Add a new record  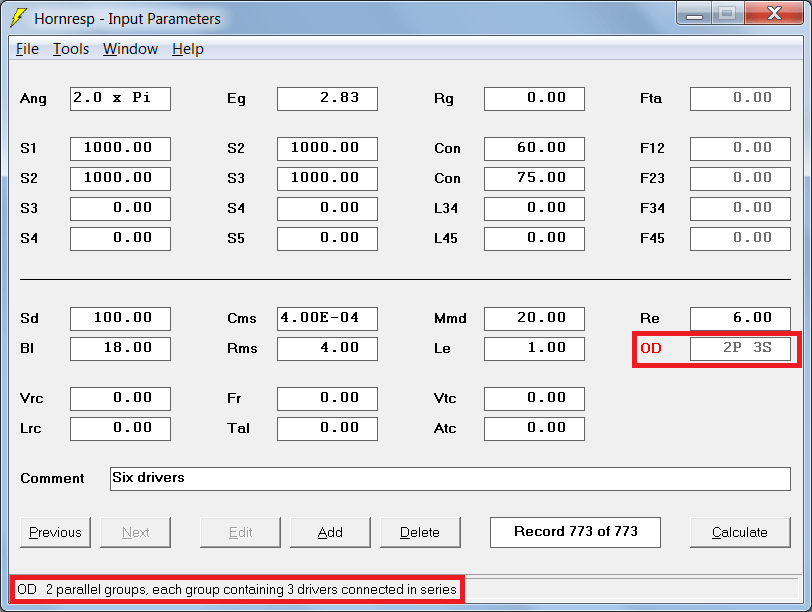330,532
